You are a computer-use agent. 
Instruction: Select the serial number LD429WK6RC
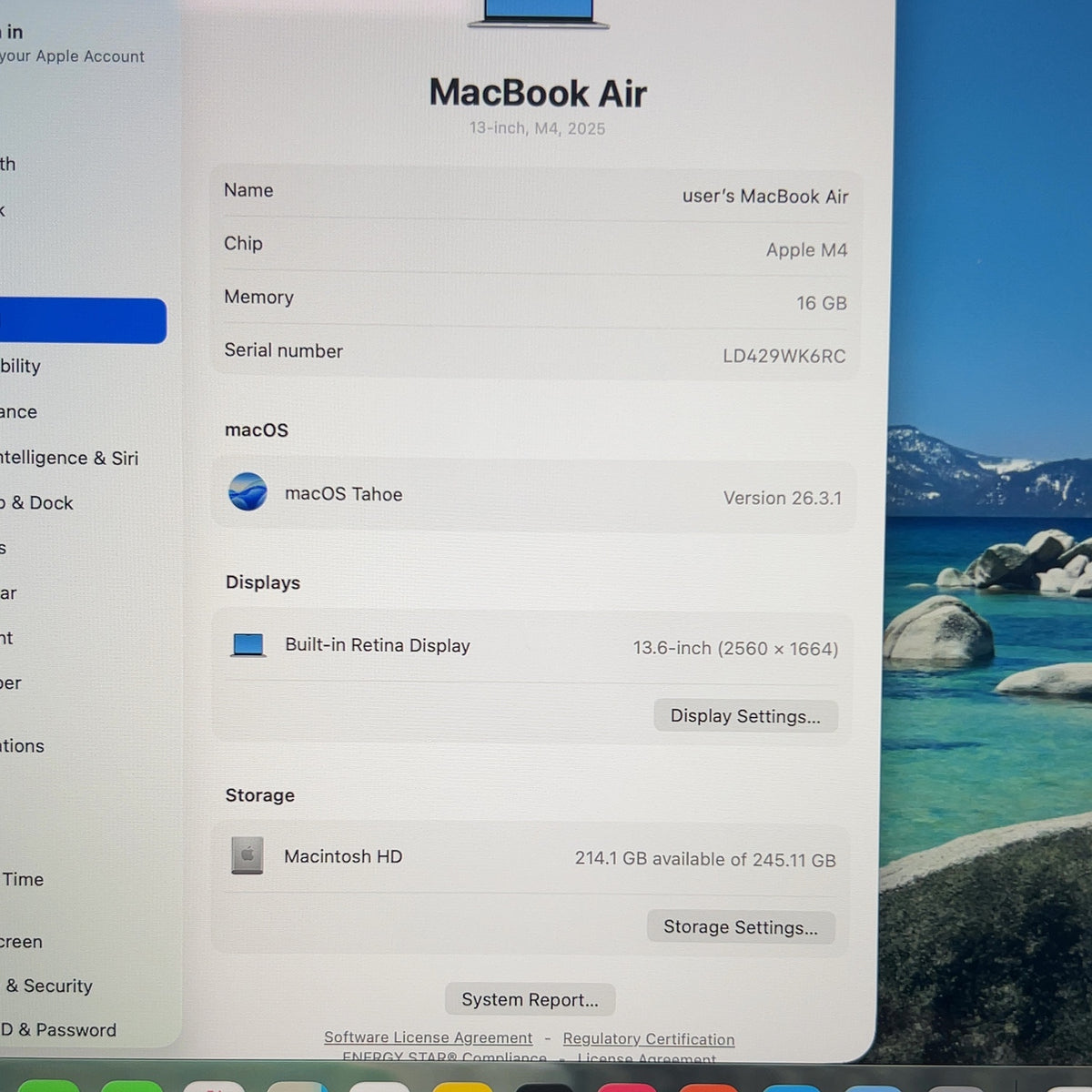(x=784, y=356)
